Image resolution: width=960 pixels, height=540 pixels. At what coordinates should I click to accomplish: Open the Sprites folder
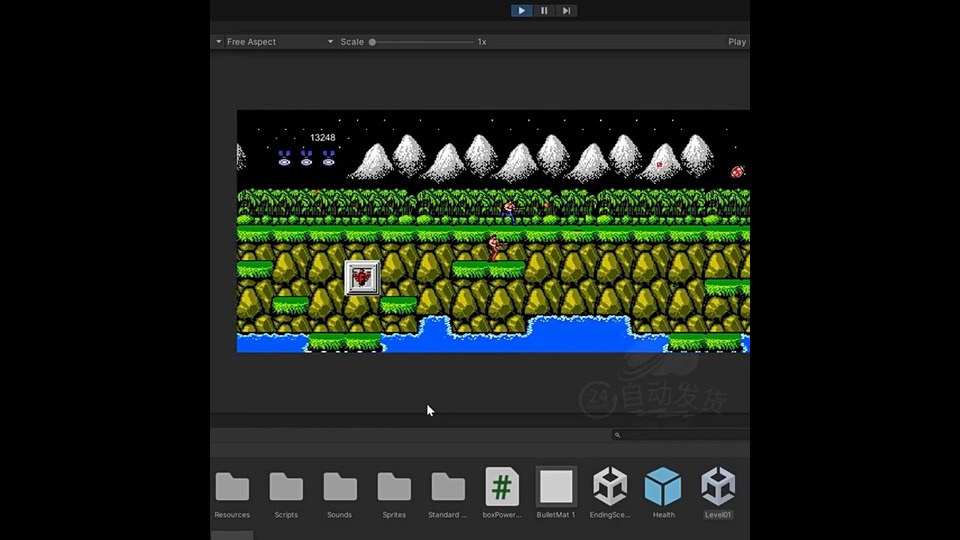394,495
